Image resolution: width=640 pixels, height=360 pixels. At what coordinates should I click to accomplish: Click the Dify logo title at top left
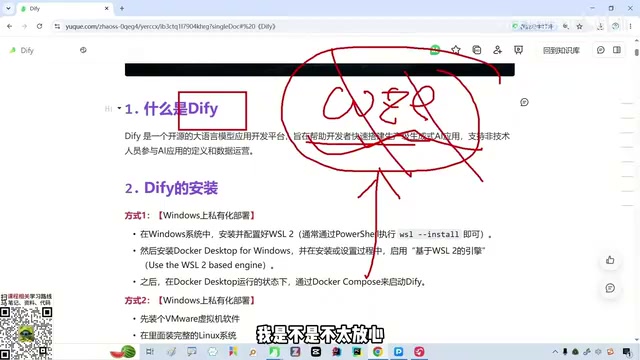(x=22, y=50)
